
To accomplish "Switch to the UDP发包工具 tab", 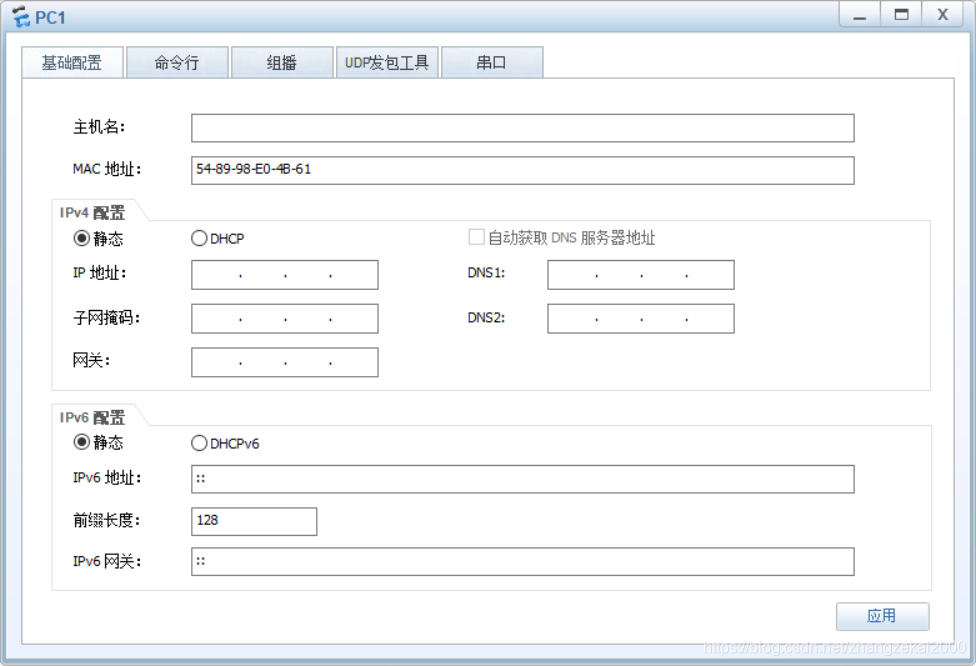I will pyautogui.click(x=387, y=62).
